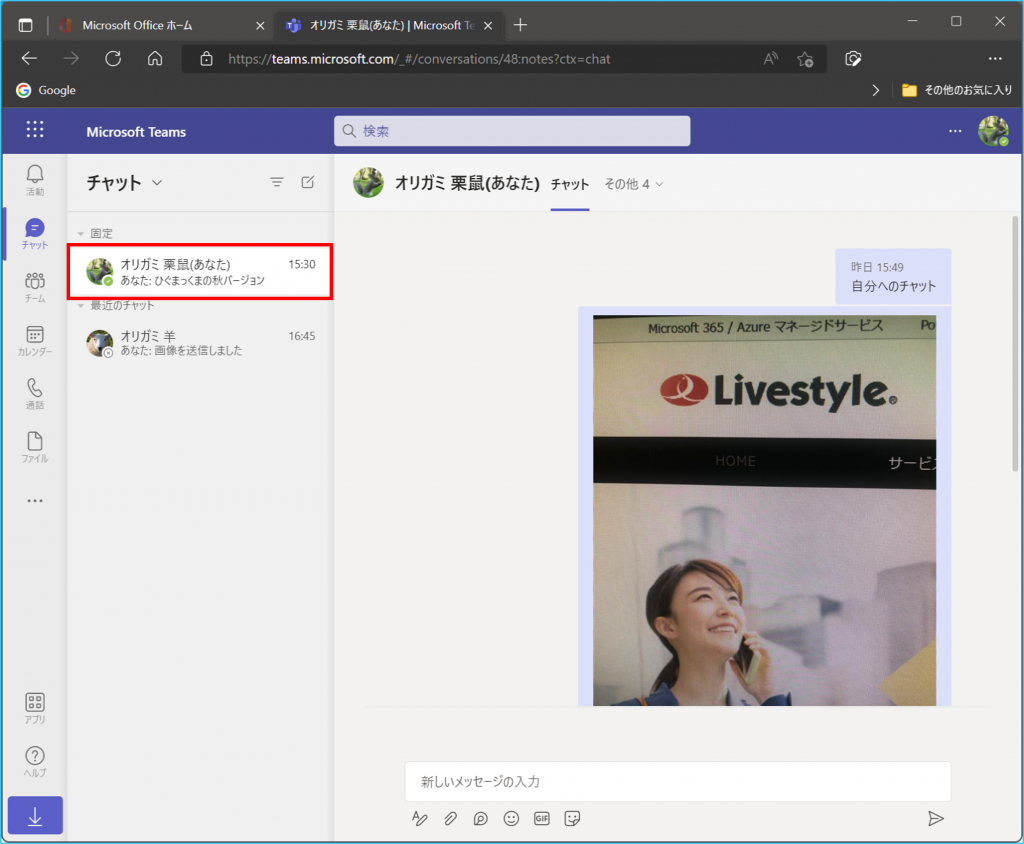Open the sticker picker icon

(572, 819)
